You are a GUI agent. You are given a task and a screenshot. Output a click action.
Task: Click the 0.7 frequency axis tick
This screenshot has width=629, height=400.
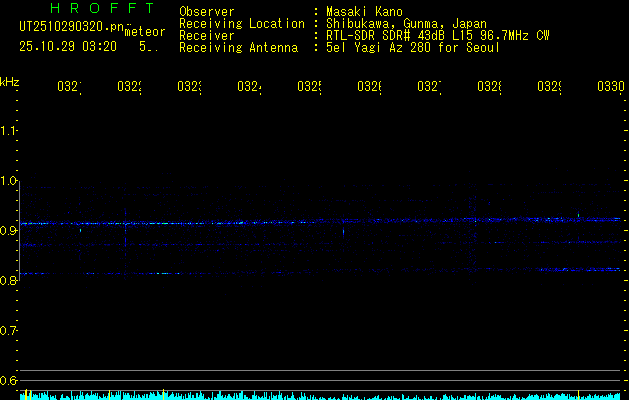[9, 331]
